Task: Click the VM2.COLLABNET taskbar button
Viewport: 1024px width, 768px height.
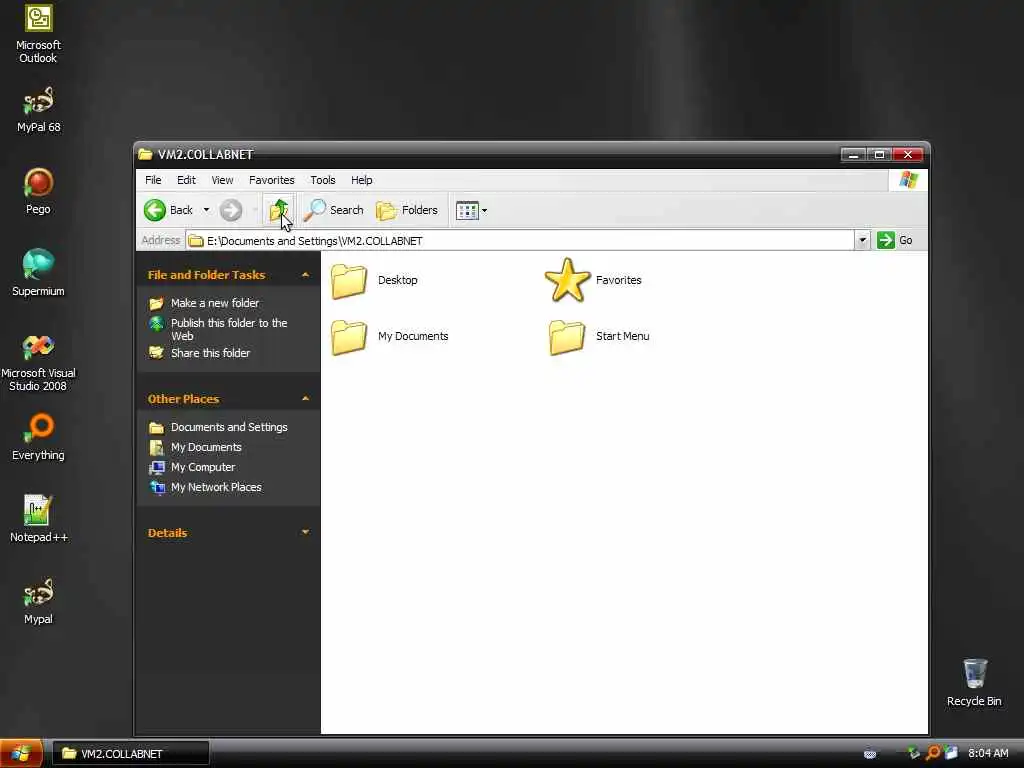Action: [131, 754]
